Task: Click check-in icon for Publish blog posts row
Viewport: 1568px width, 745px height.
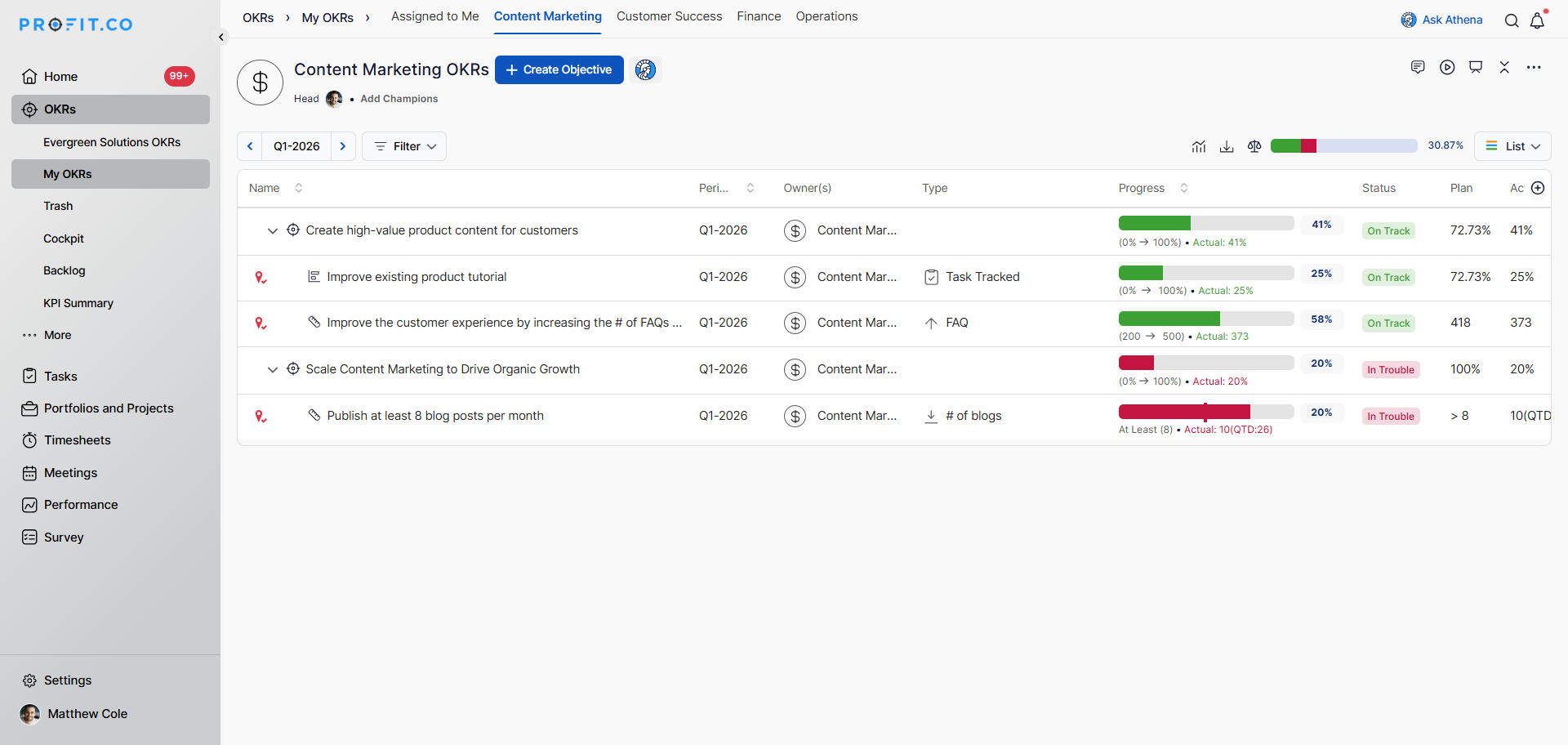Action: coord(261,417)
